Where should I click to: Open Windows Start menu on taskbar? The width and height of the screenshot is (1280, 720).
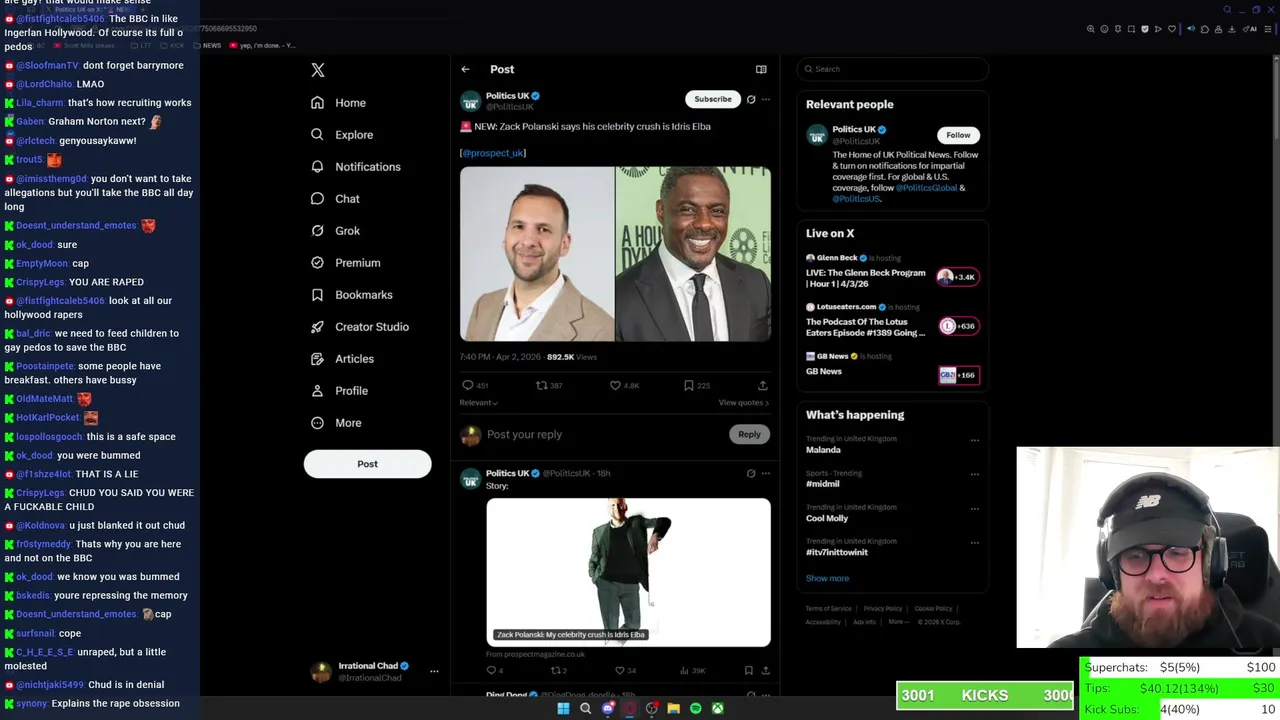tap(563, 709)
